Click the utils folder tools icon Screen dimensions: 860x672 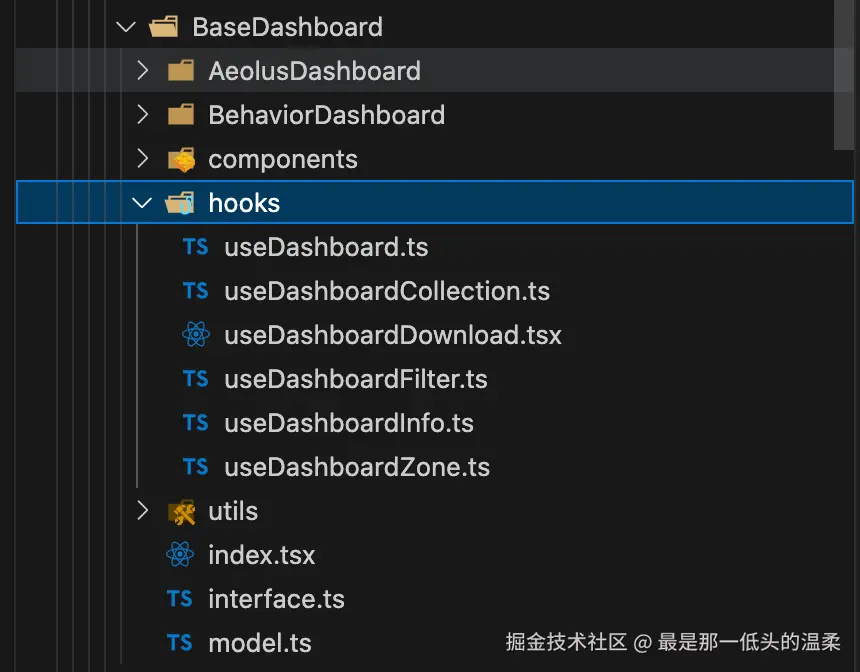(181, 511)
